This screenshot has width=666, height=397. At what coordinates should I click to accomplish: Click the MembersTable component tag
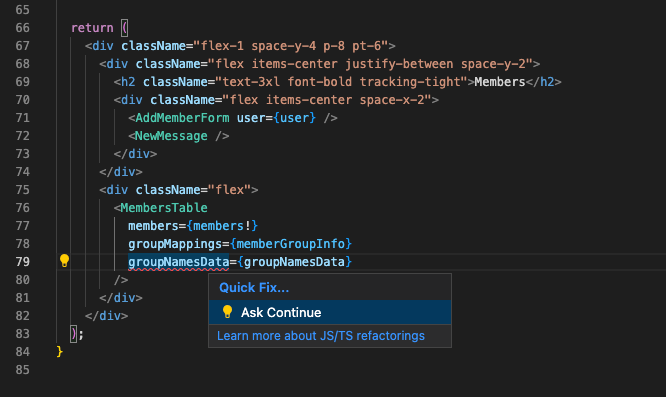[x=164, y=208]
